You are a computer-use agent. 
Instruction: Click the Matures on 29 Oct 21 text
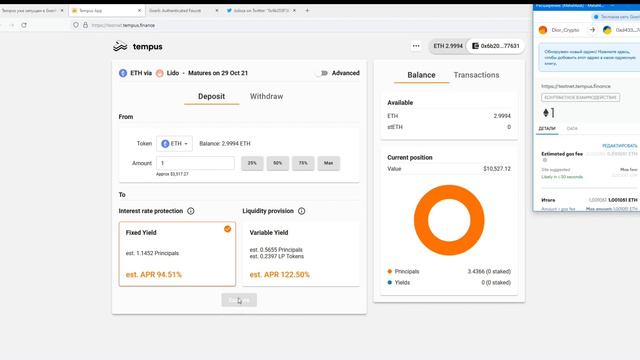tap(218, 73)
